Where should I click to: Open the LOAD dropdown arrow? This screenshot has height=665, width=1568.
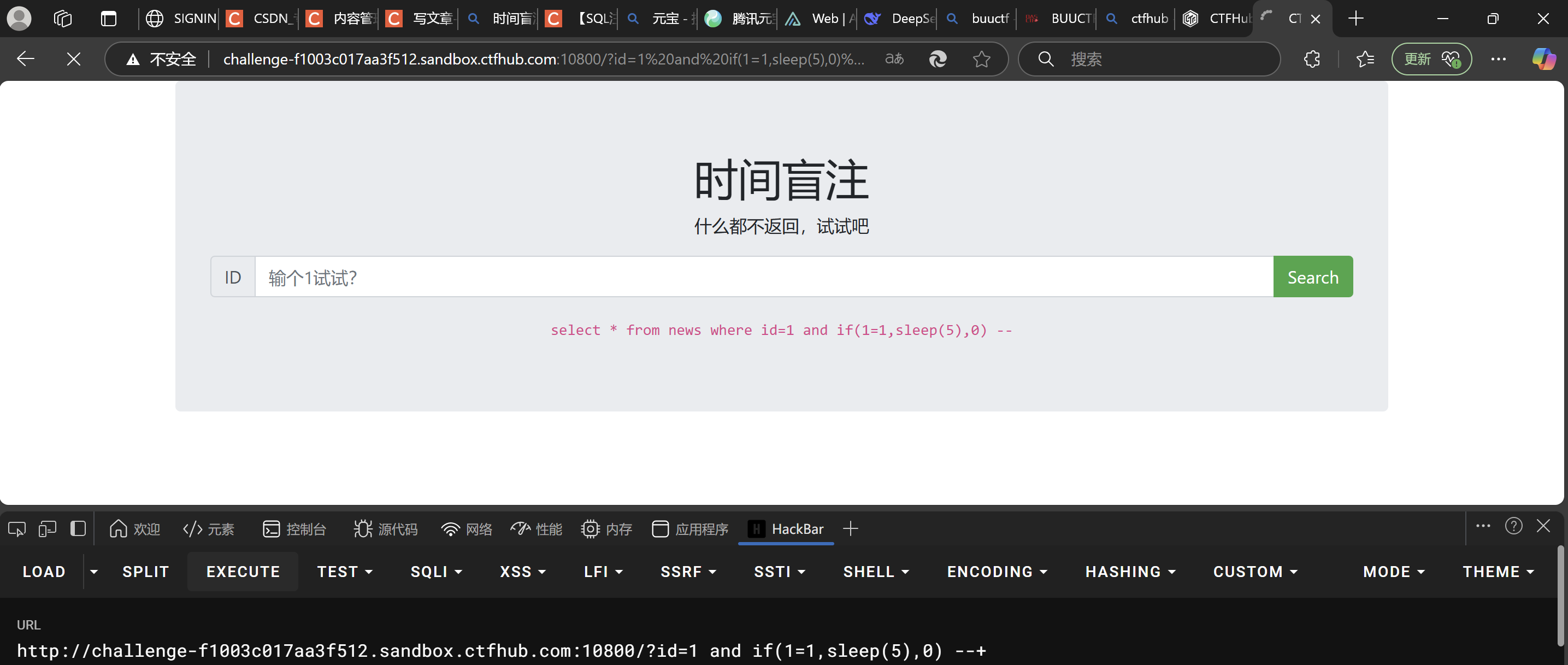point(94,572)
